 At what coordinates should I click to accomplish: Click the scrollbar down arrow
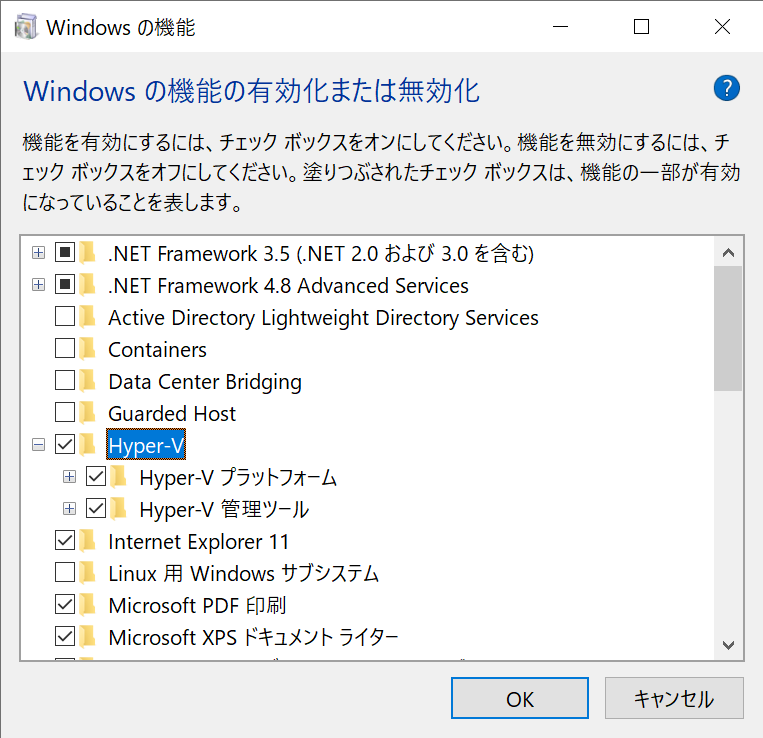728,645
